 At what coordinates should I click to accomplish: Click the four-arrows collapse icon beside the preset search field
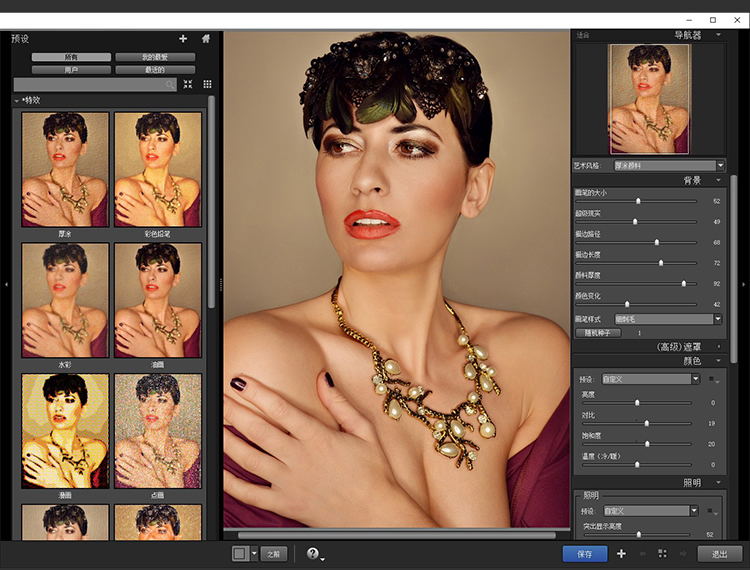coord(188,84)
